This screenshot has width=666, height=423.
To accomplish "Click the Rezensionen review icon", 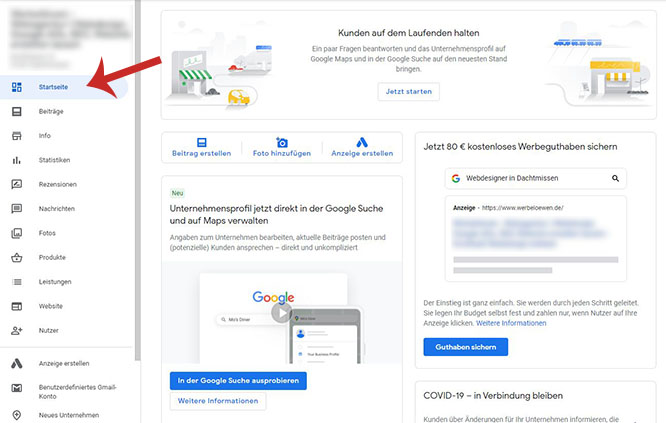I will click(x=17, y=184).
